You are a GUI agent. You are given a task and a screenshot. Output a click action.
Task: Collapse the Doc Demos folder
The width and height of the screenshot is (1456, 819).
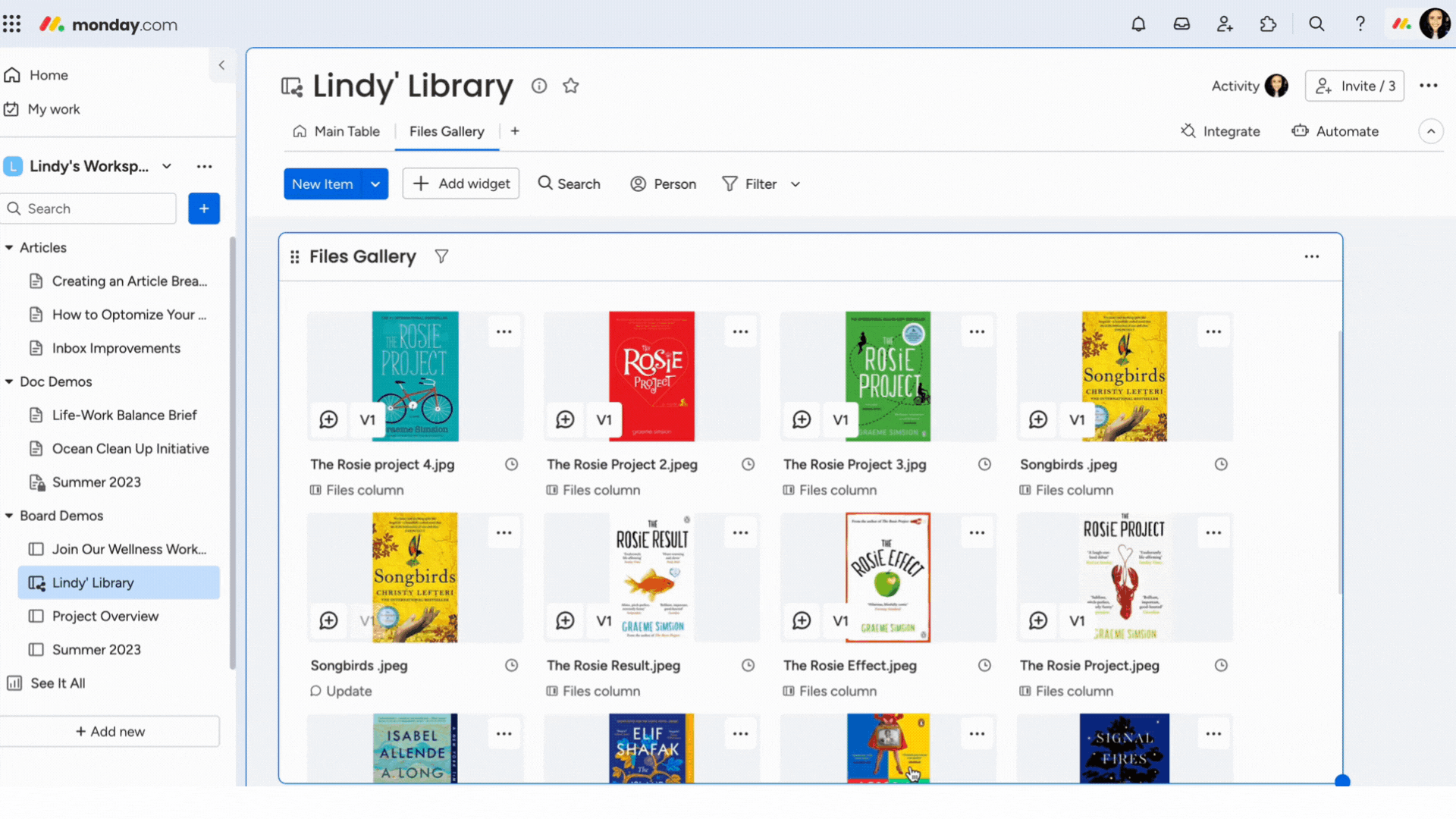9,381
